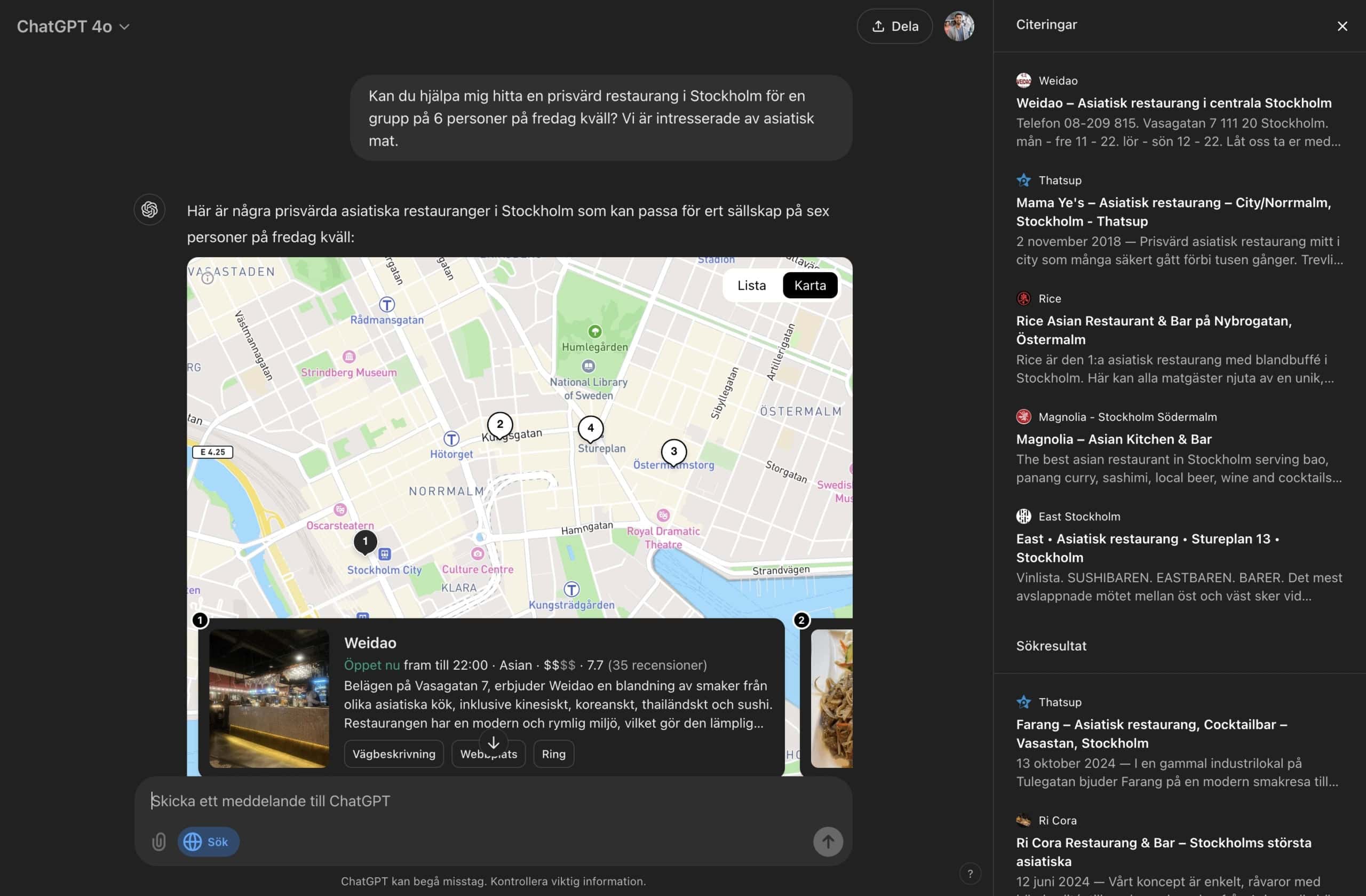Click the Dela share button

[x=894, y=26]
